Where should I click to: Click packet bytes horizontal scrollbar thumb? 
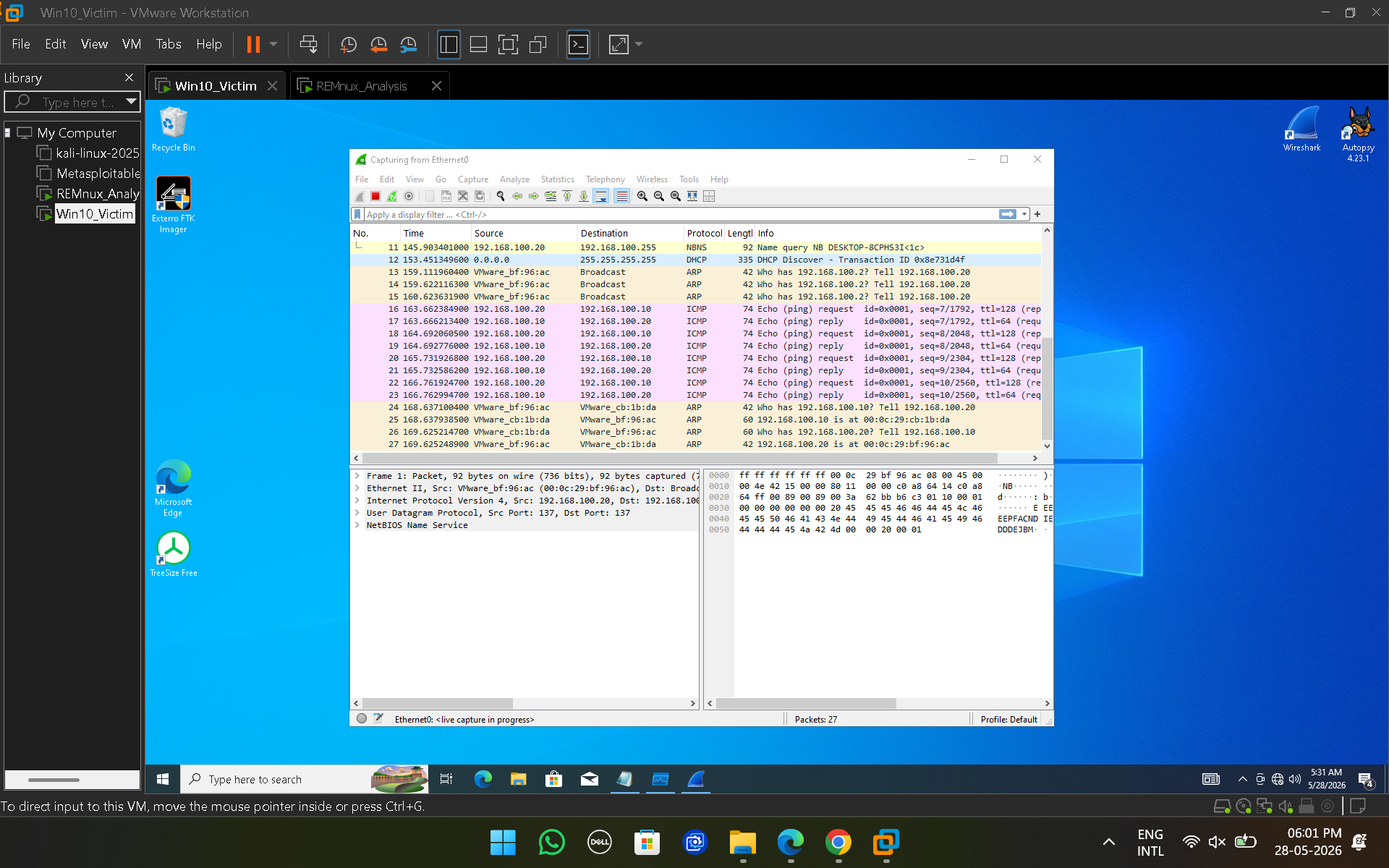point(806,703)
